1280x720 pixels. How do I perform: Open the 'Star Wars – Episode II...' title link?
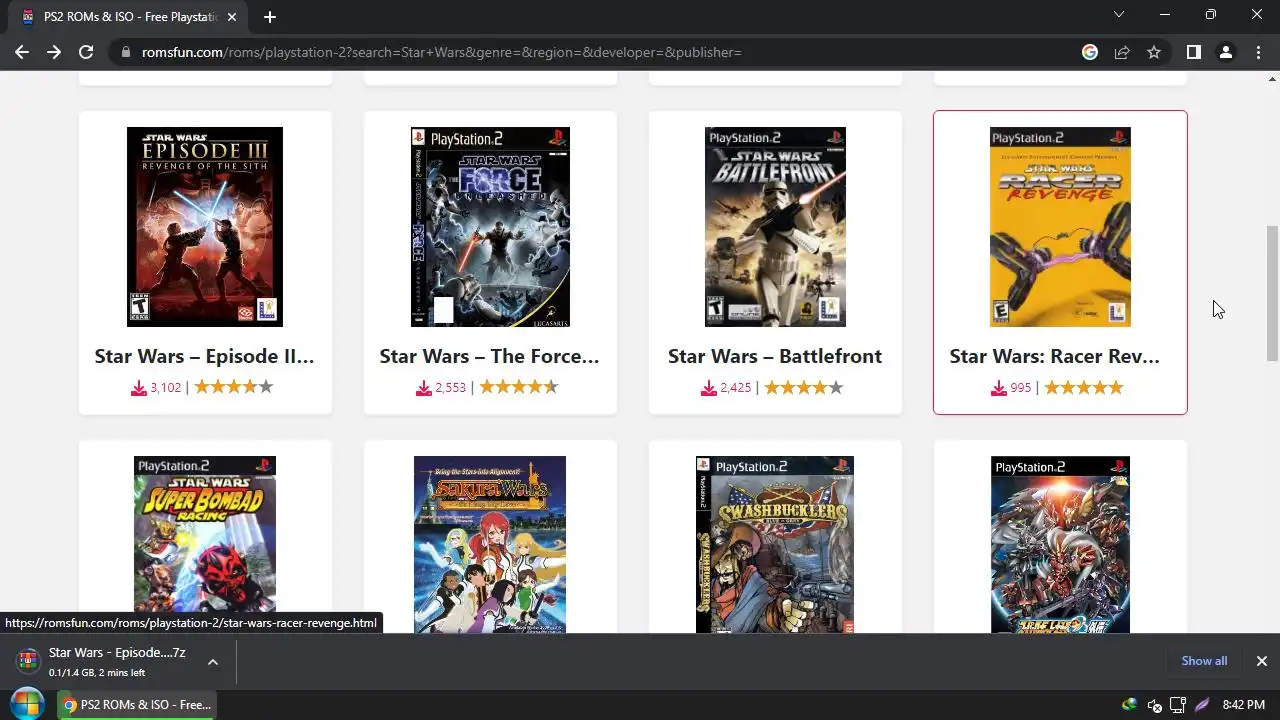point(205,356)
